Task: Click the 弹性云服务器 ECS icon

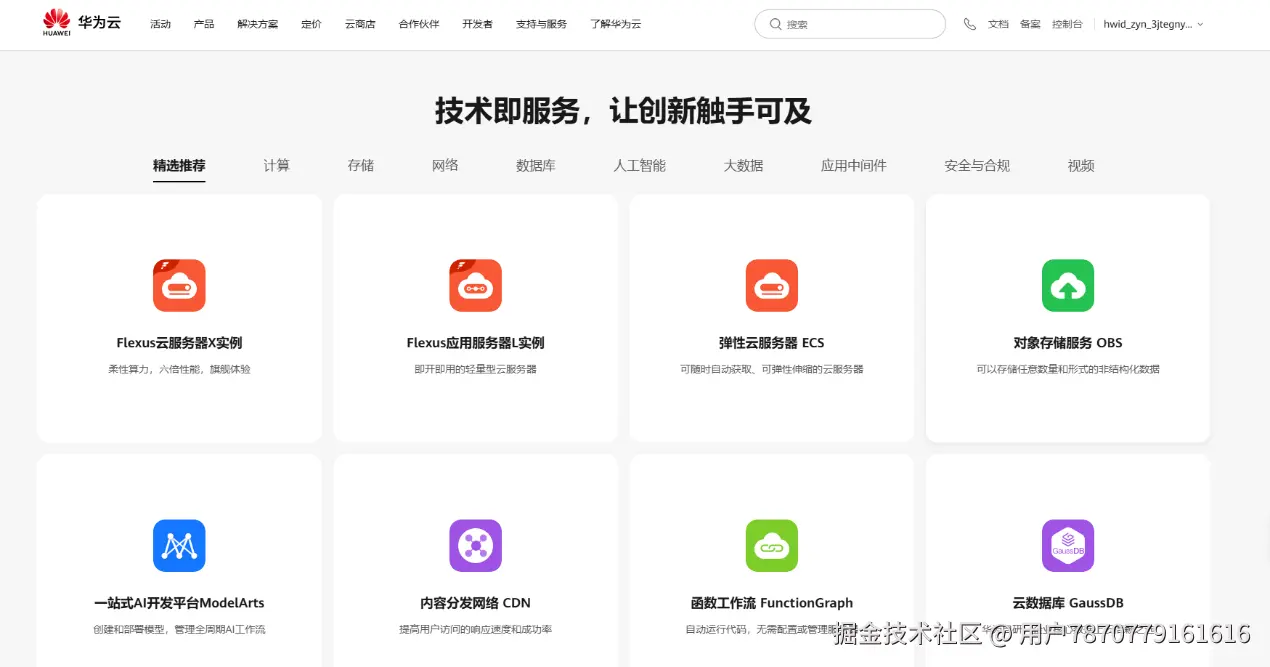Action: coord(772,285)
